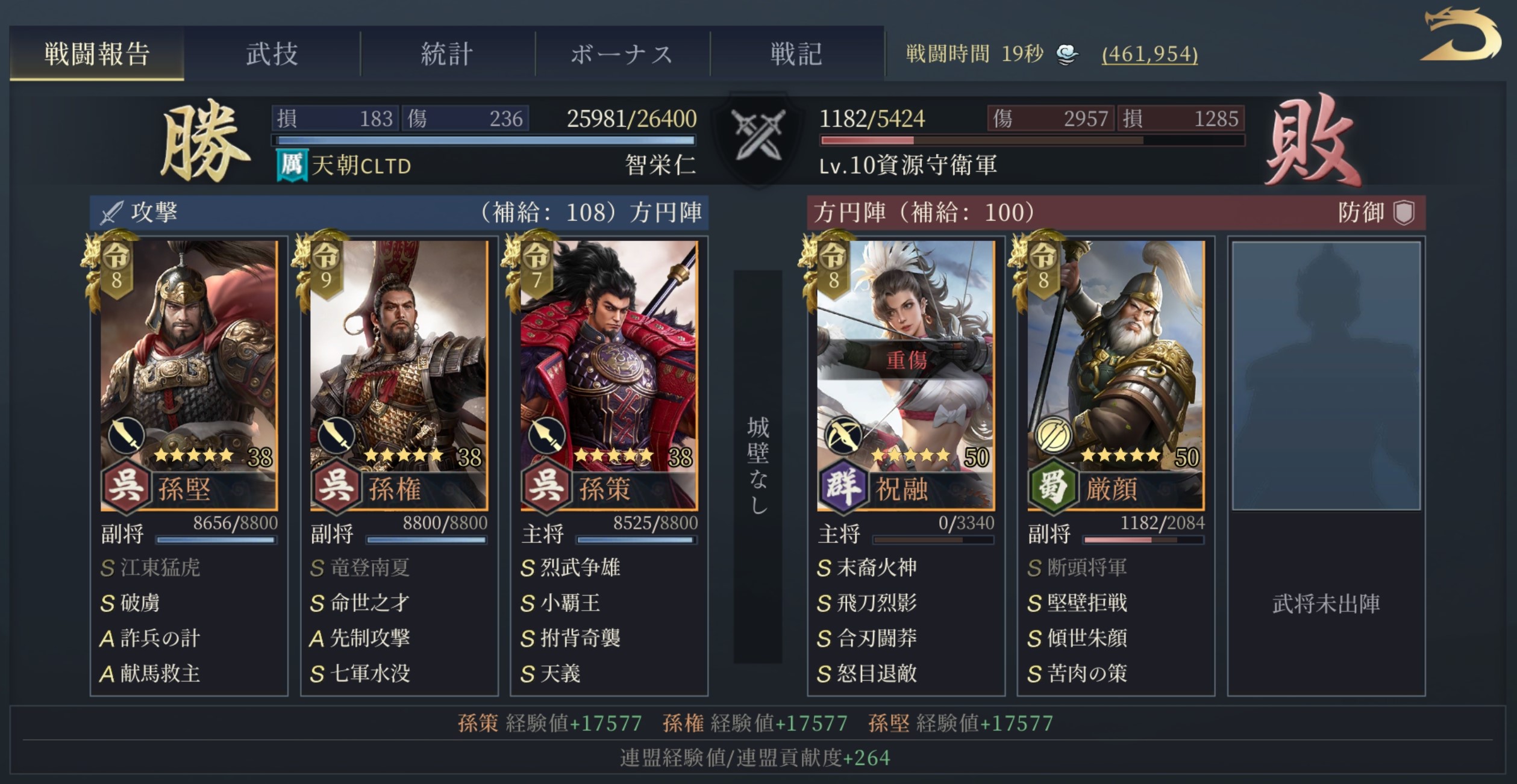Open the 統計 tab

click(x=447, y=54)
